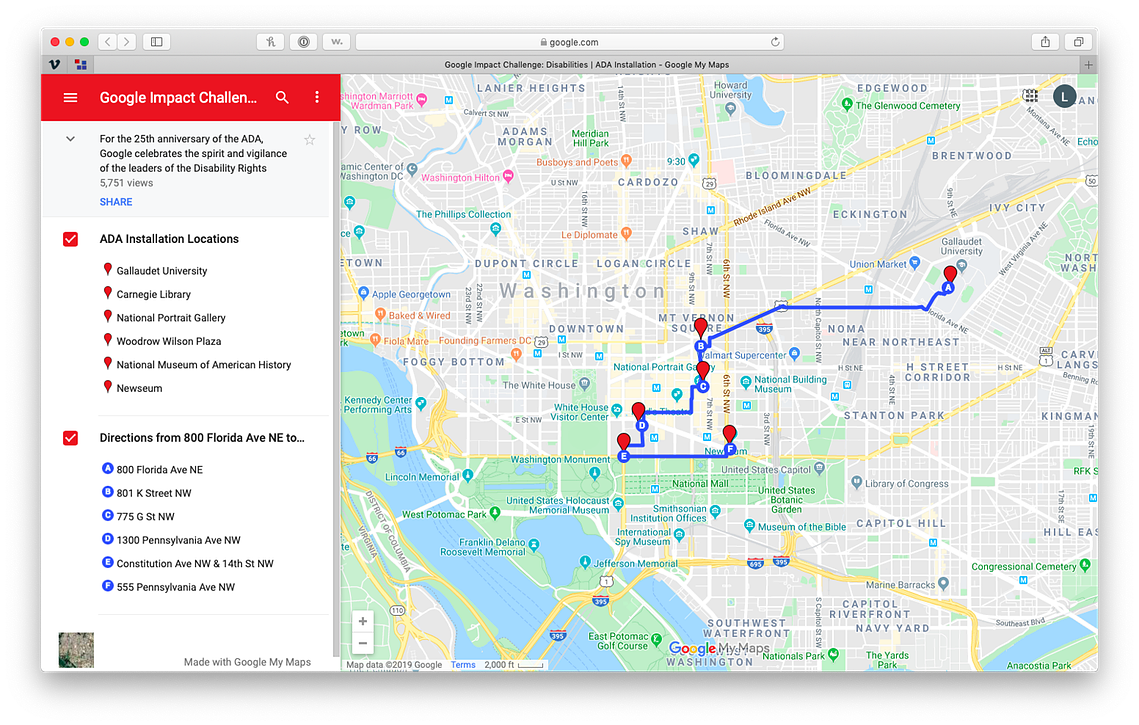This screenshot has height=725, width=1139.
Task: Toggle the Safari sidebar button
Action: 156,42
